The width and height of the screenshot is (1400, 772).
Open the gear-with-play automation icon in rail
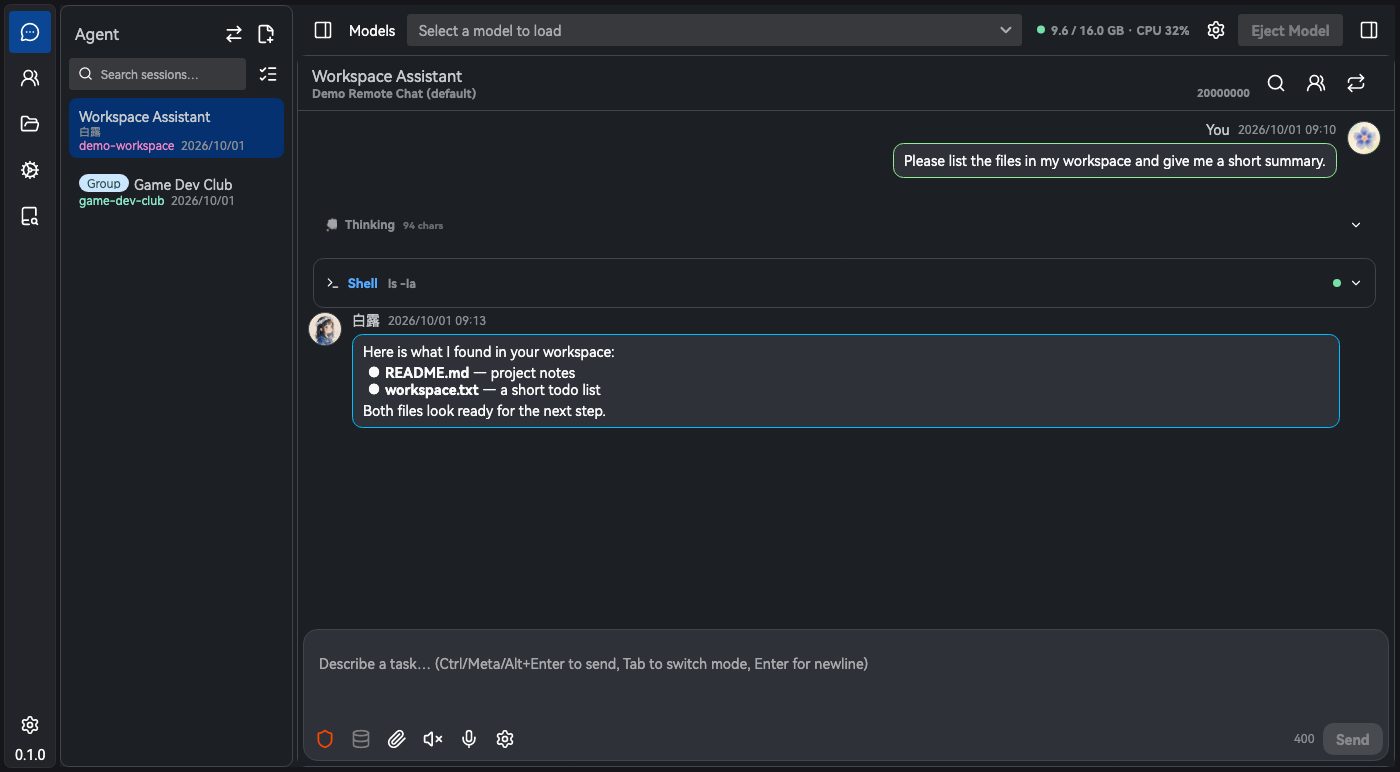(30, 170)
